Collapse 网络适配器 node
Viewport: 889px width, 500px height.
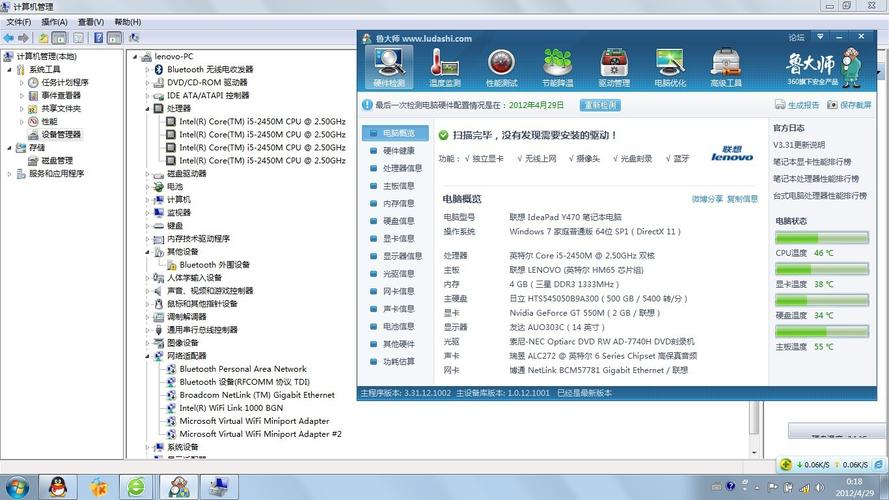(x=147, y=356)
